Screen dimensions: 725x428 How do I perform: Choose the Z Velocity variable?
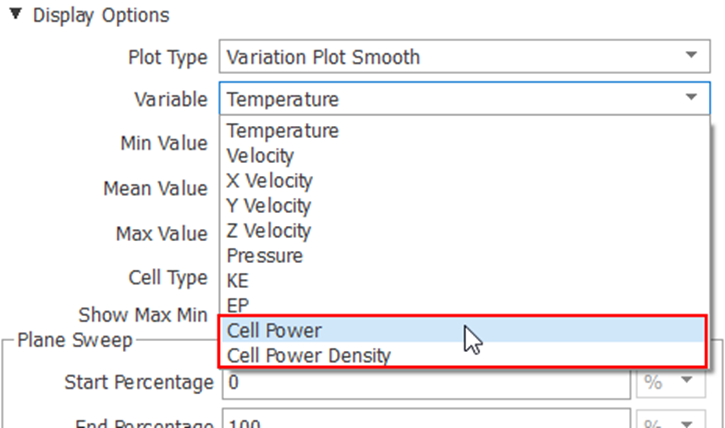coord(269,231)
